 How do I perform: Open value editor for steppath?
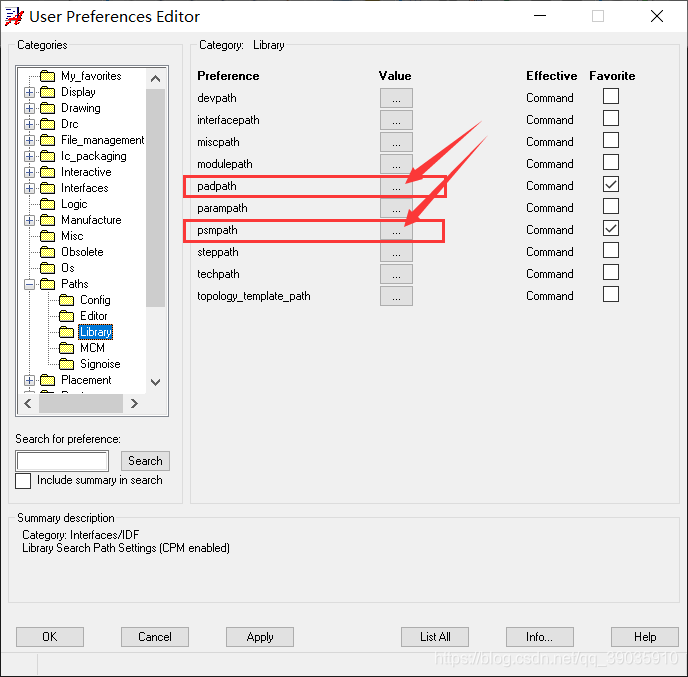tap(396, 252)
